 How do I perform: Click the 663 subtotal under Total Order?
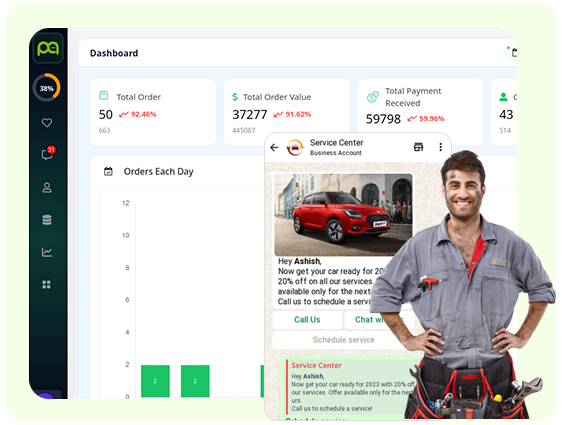[105, 130]
